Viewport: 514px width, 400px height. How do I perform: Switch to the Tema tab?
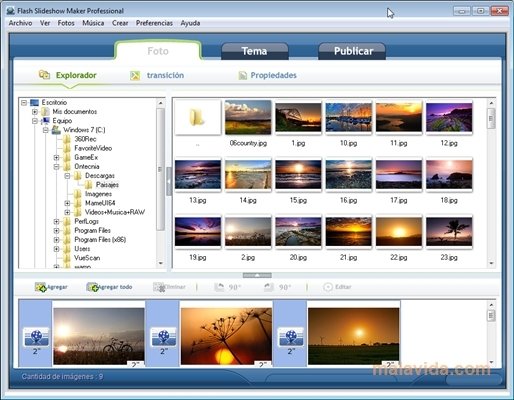255,51
